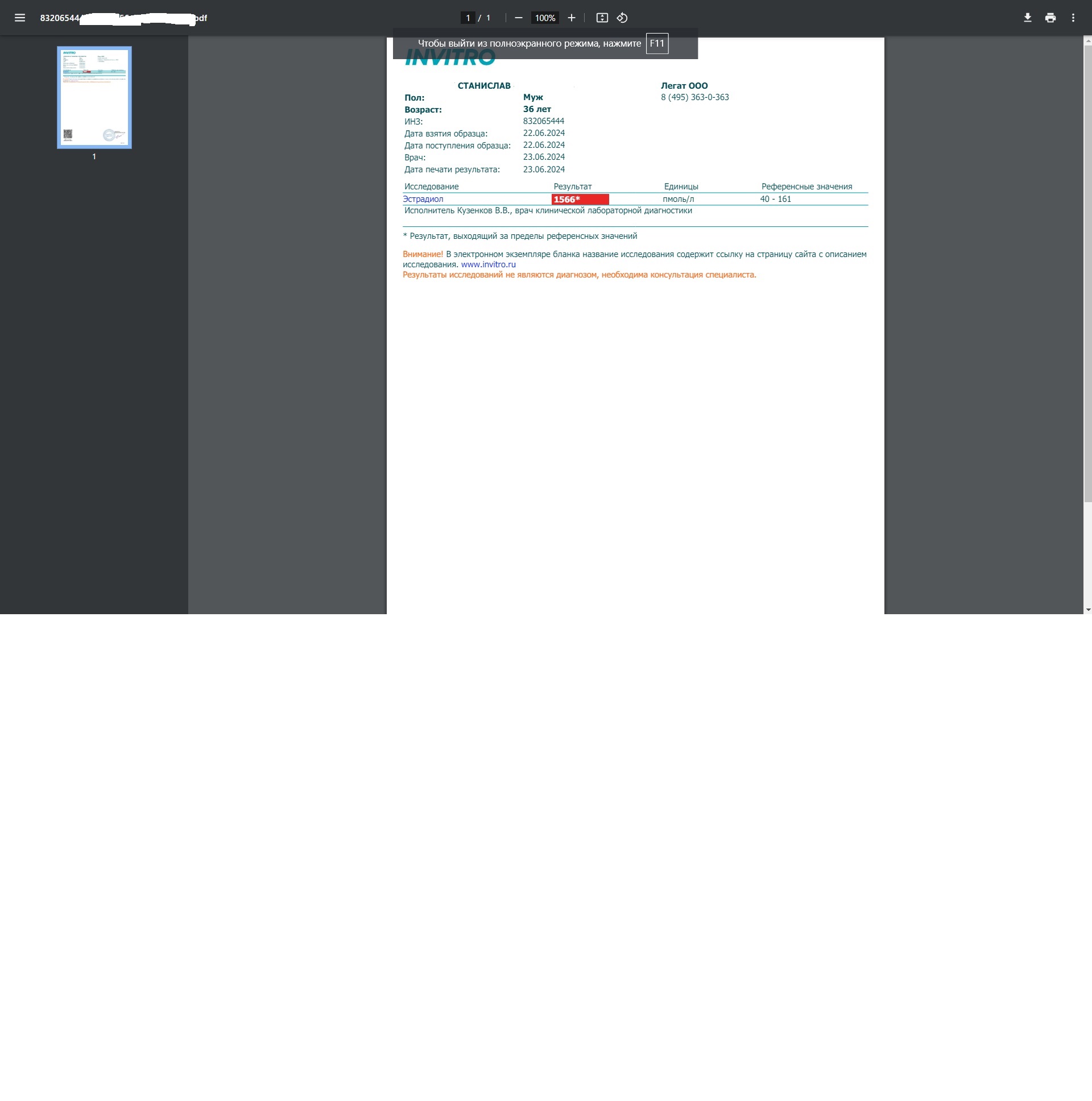Click the F11 key hint box
Viewport: 1092px width, 1101px height.
656,43
